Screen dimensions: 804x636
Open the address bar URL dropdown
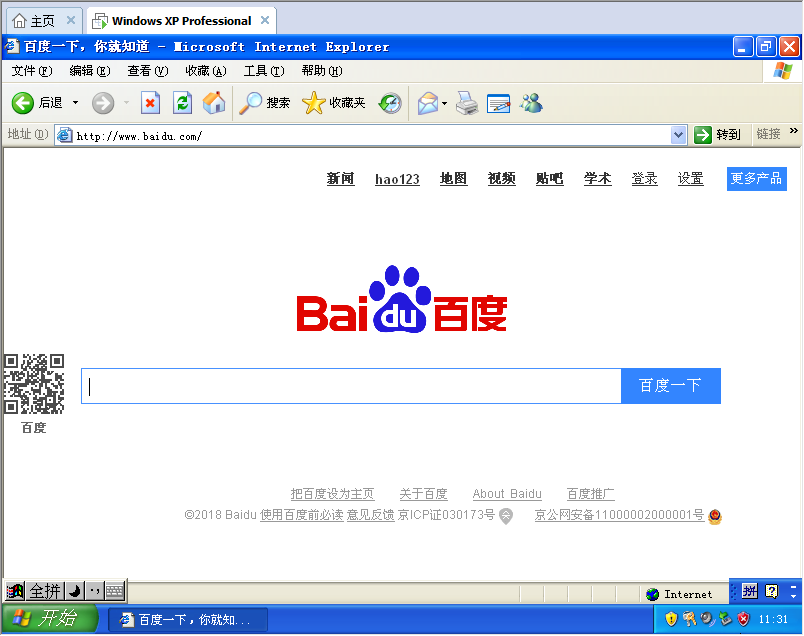[678, 135]
